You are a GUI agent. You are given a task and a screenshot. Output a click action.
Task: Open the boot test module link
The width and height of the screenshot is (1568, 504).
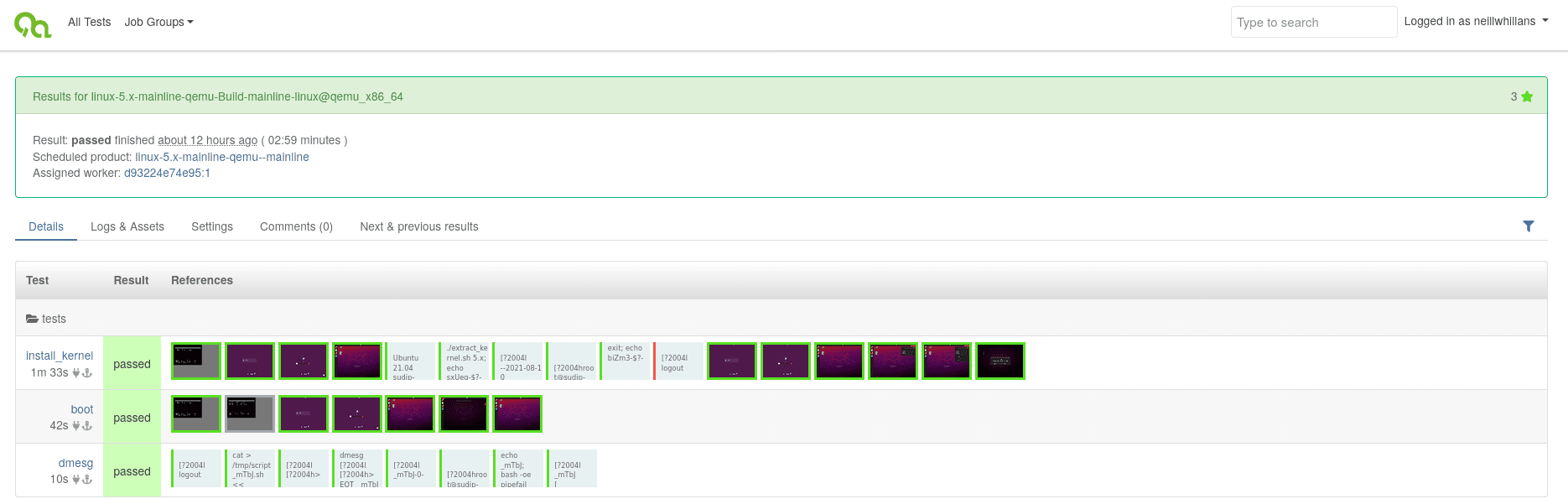[82, 409]
